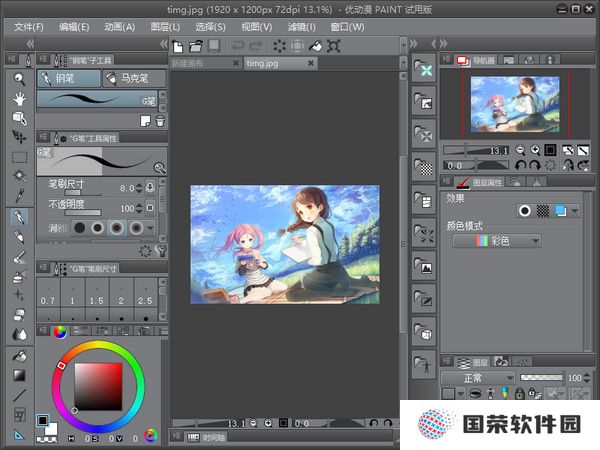
Task: Click the Undo arrow in top toolbar
Action: (237, 46)
